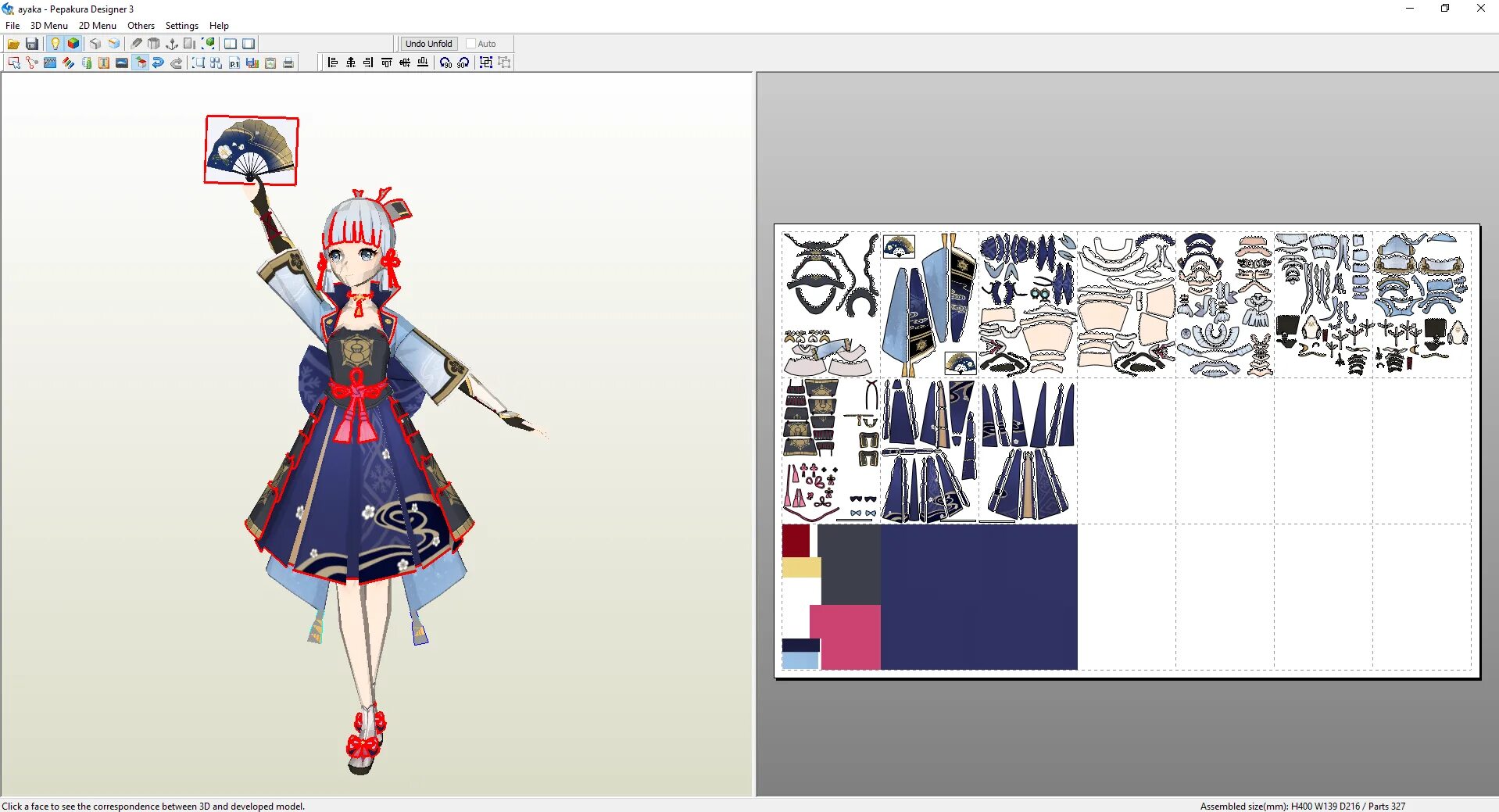Click the clipboard with green arrow icon
The width and height of the screenshot is (1499, 812).
click(x=270, y=63)
